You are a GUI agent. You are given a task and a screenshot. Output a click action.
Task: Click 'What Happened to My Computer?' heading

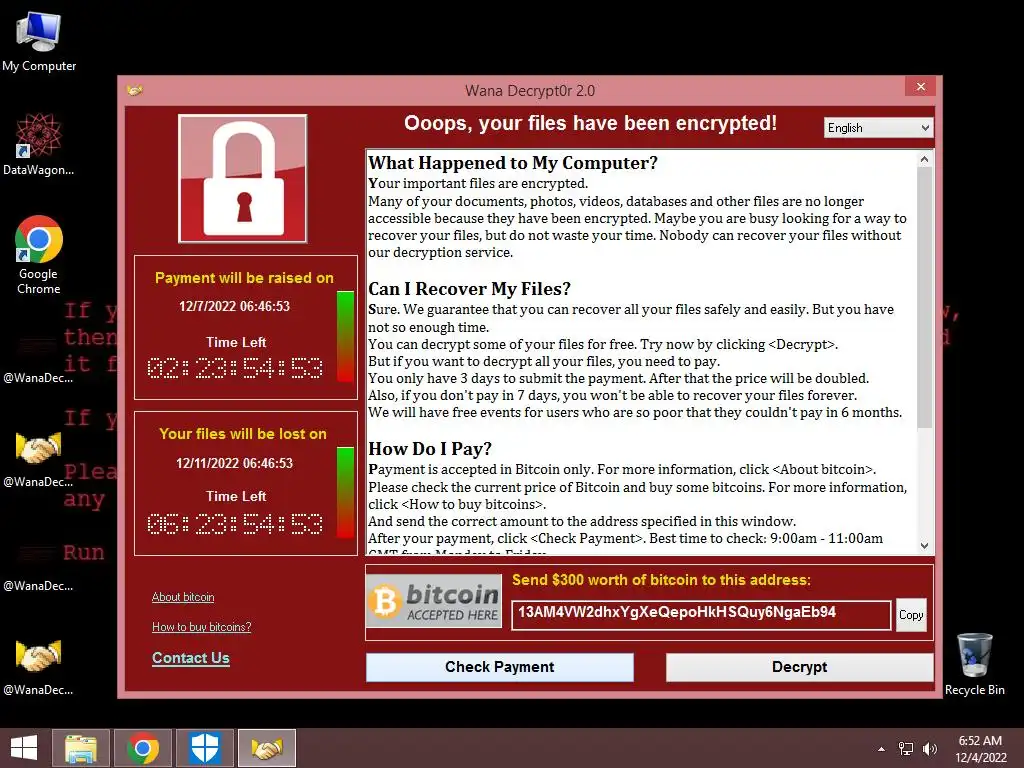513,163
